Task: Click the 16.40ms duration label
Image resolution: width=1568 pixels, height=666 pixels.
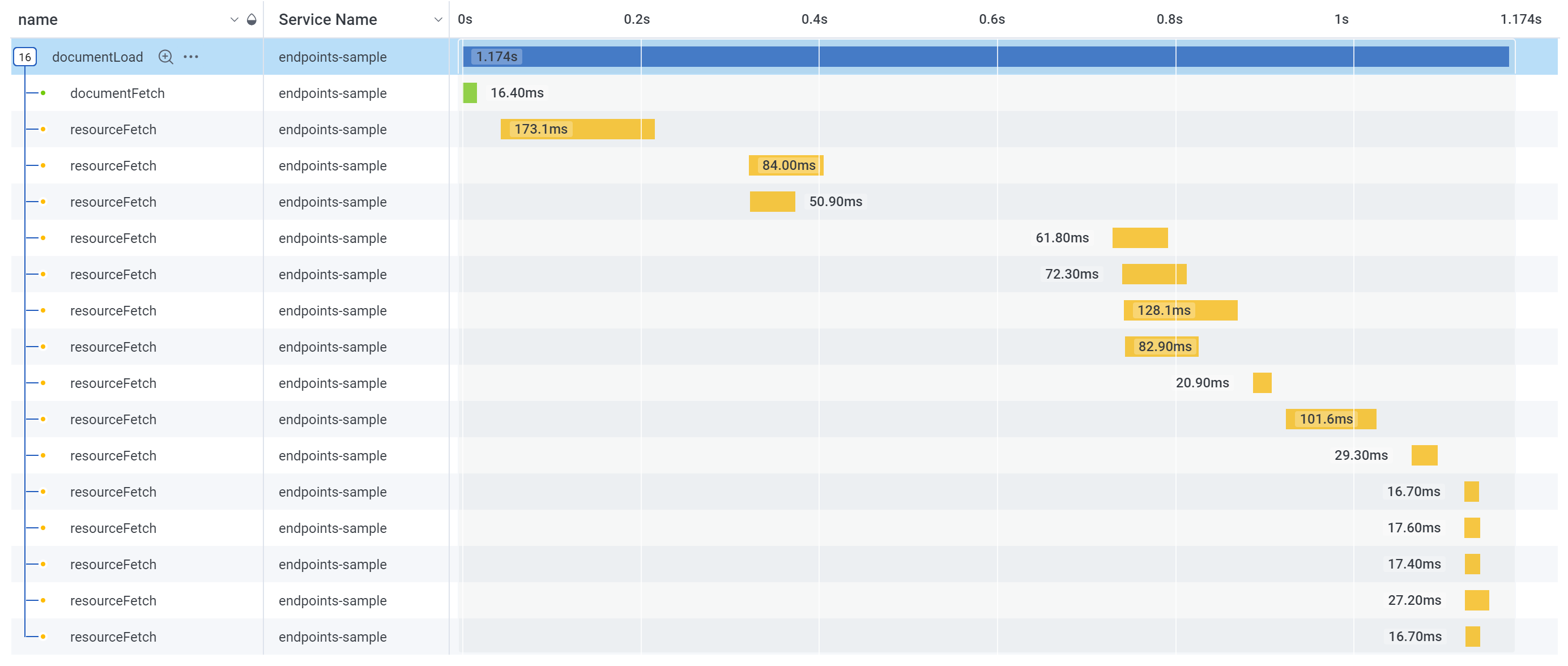Action: pyautogui.click(x=517, y=92)
